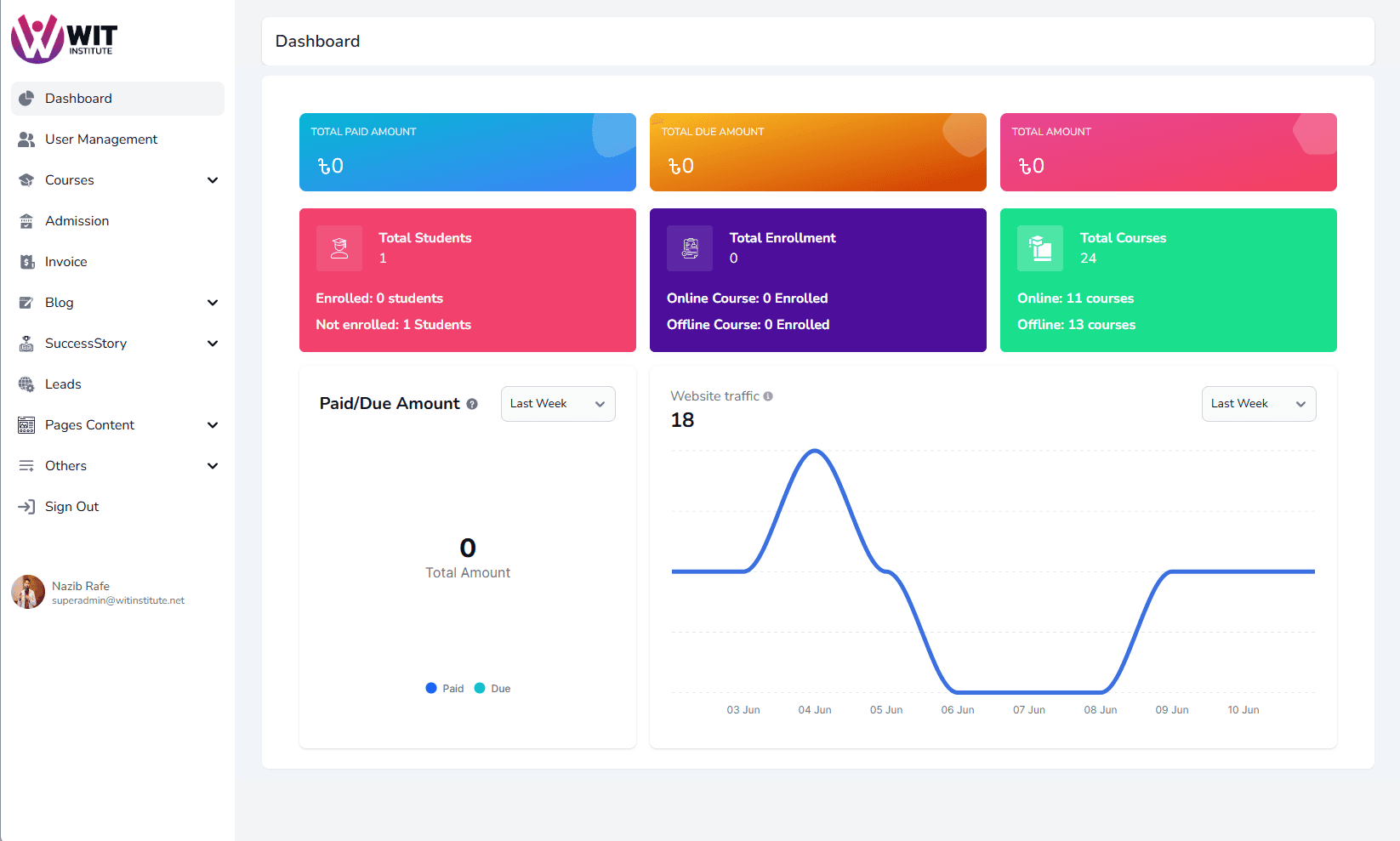The width and height of the screenshot is (1400, 841).
Task: Click the Total Courses card icon
Action: pyautogui.click(x=1040, y=248)
